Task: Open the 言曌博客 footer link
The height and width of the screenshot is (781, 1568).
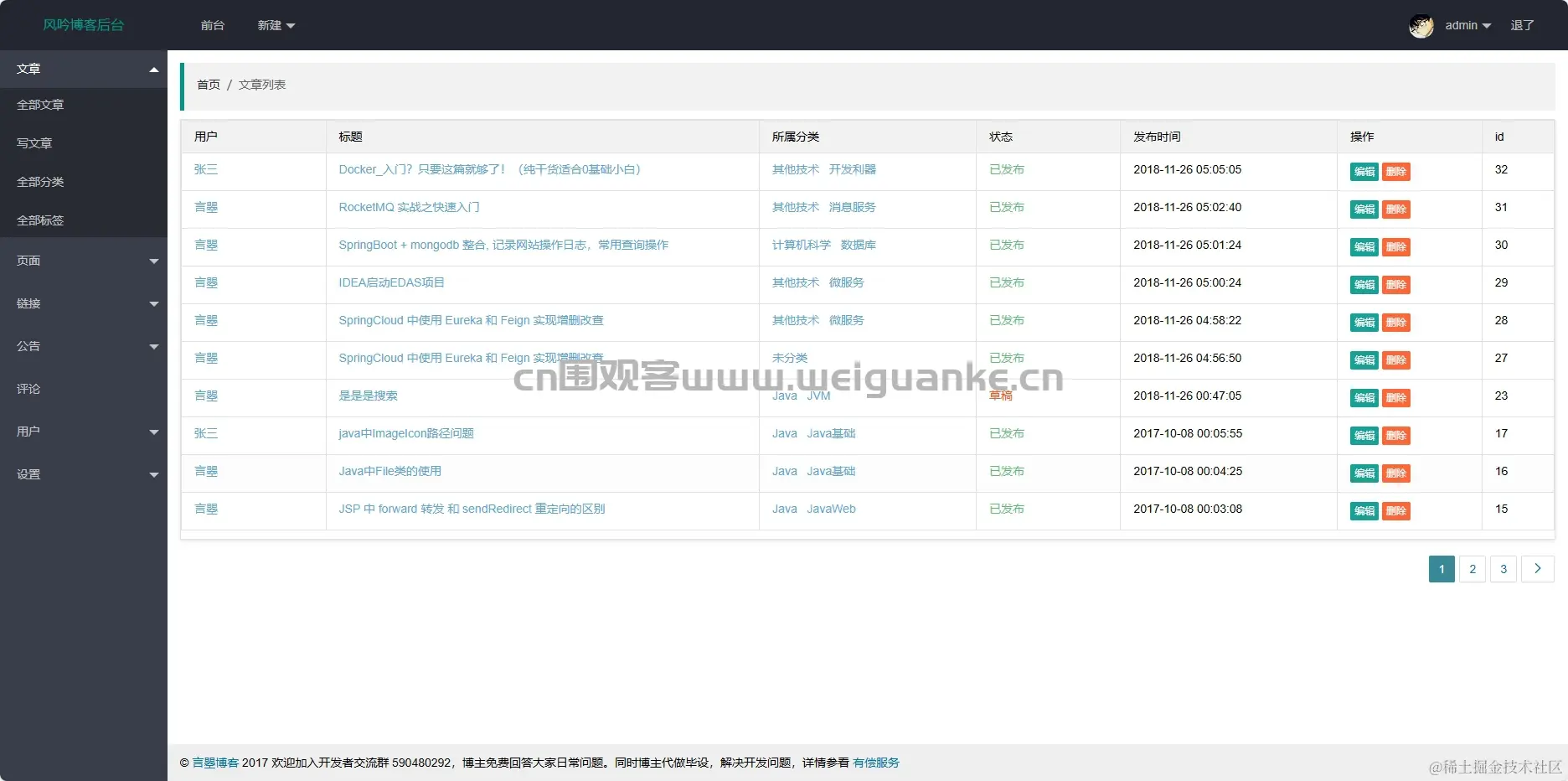Action: pyautogui.click(x=216, y=763)
